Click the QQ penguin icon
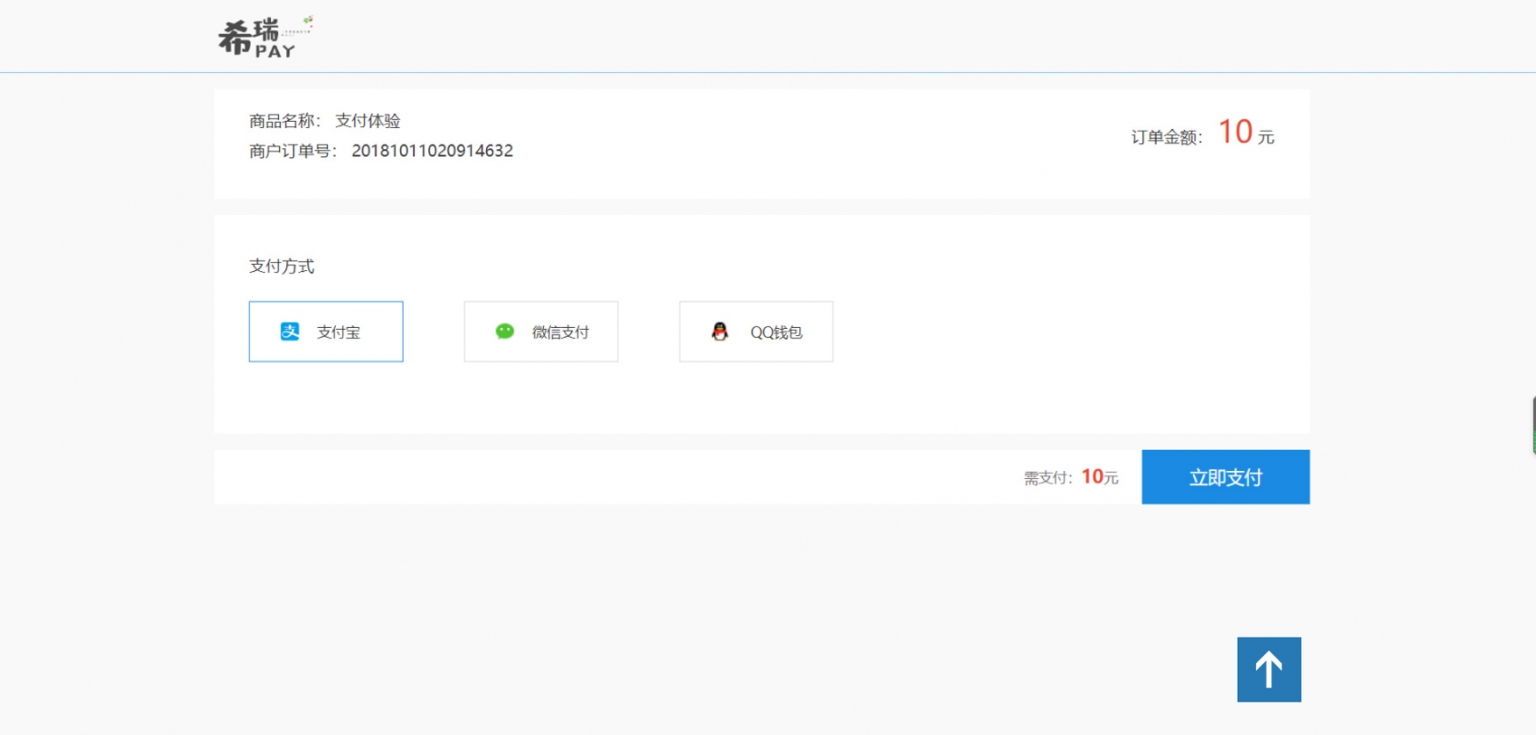The height and width of the screenshot is (735, 1536). (720, 332)
